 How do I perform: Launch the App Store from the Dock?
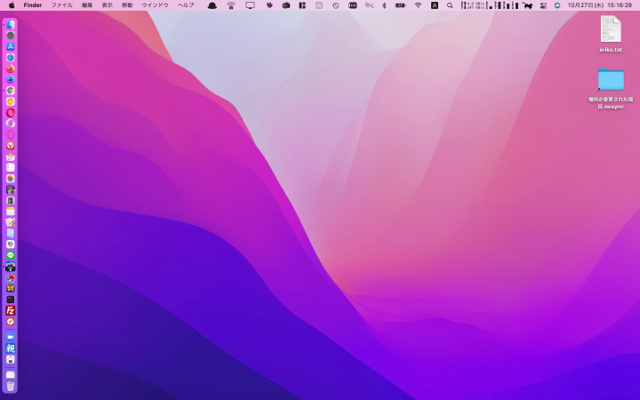(10, 47)
